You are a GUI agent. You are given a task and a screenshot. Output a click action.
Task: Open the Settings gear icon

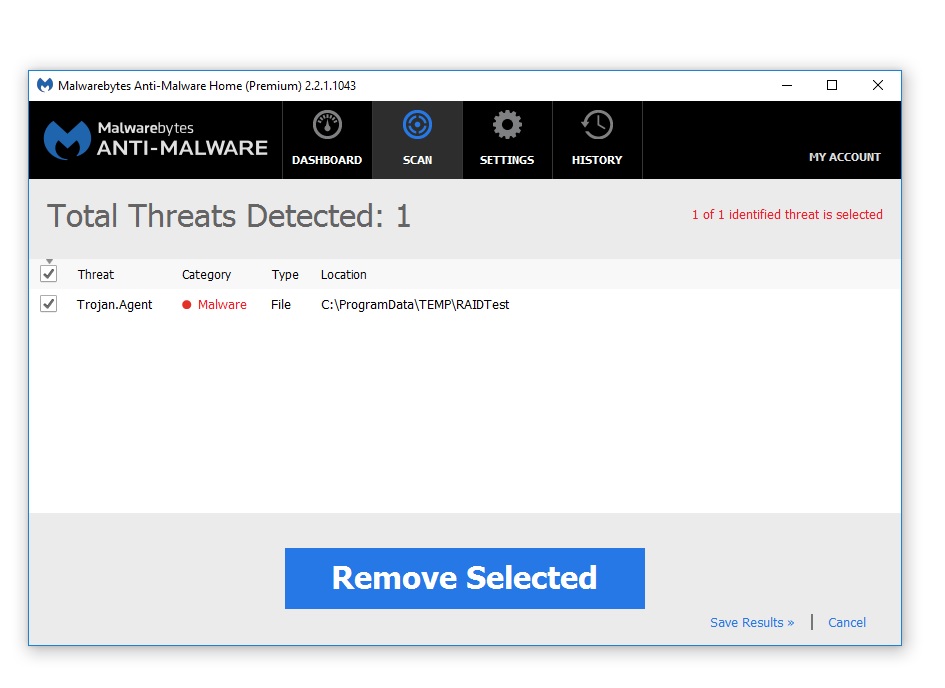[x=507, y=125]
